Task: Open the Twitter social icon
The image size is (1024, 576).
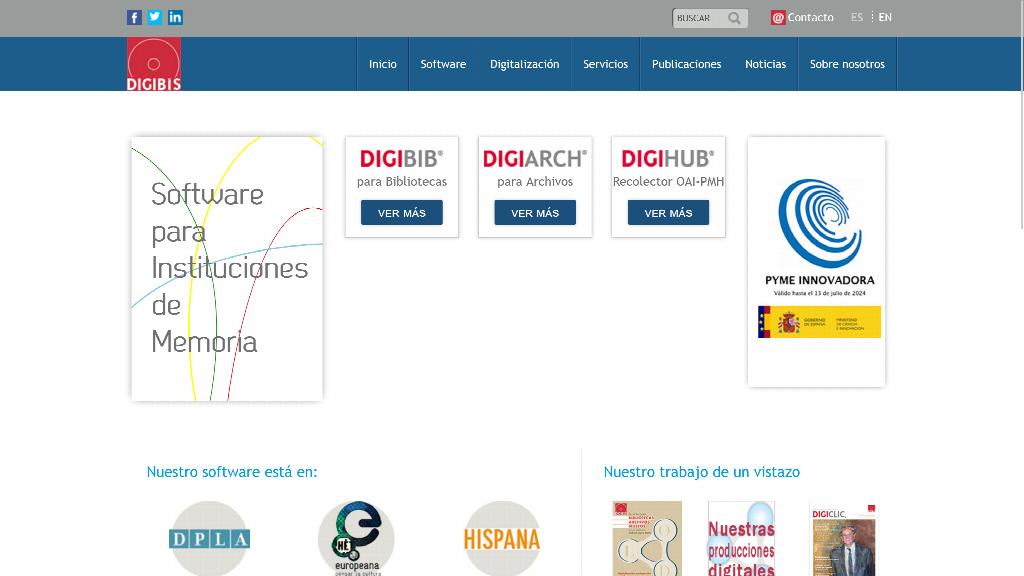Action: tap(154, 17)
